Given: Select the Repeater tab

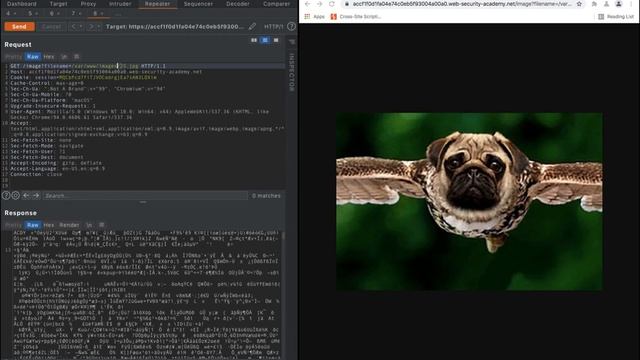Looking at the screenshot, I should (x=158, y=4).
